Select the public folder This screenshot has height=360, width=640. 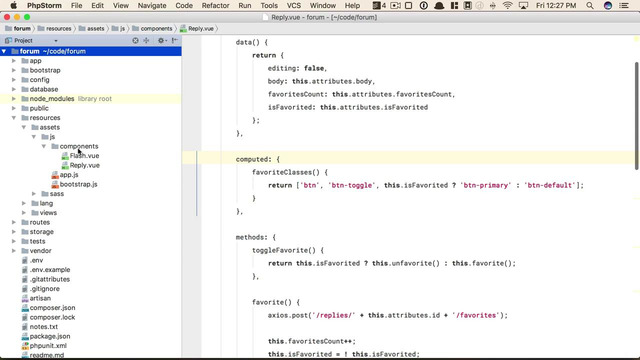click(35, 108)
